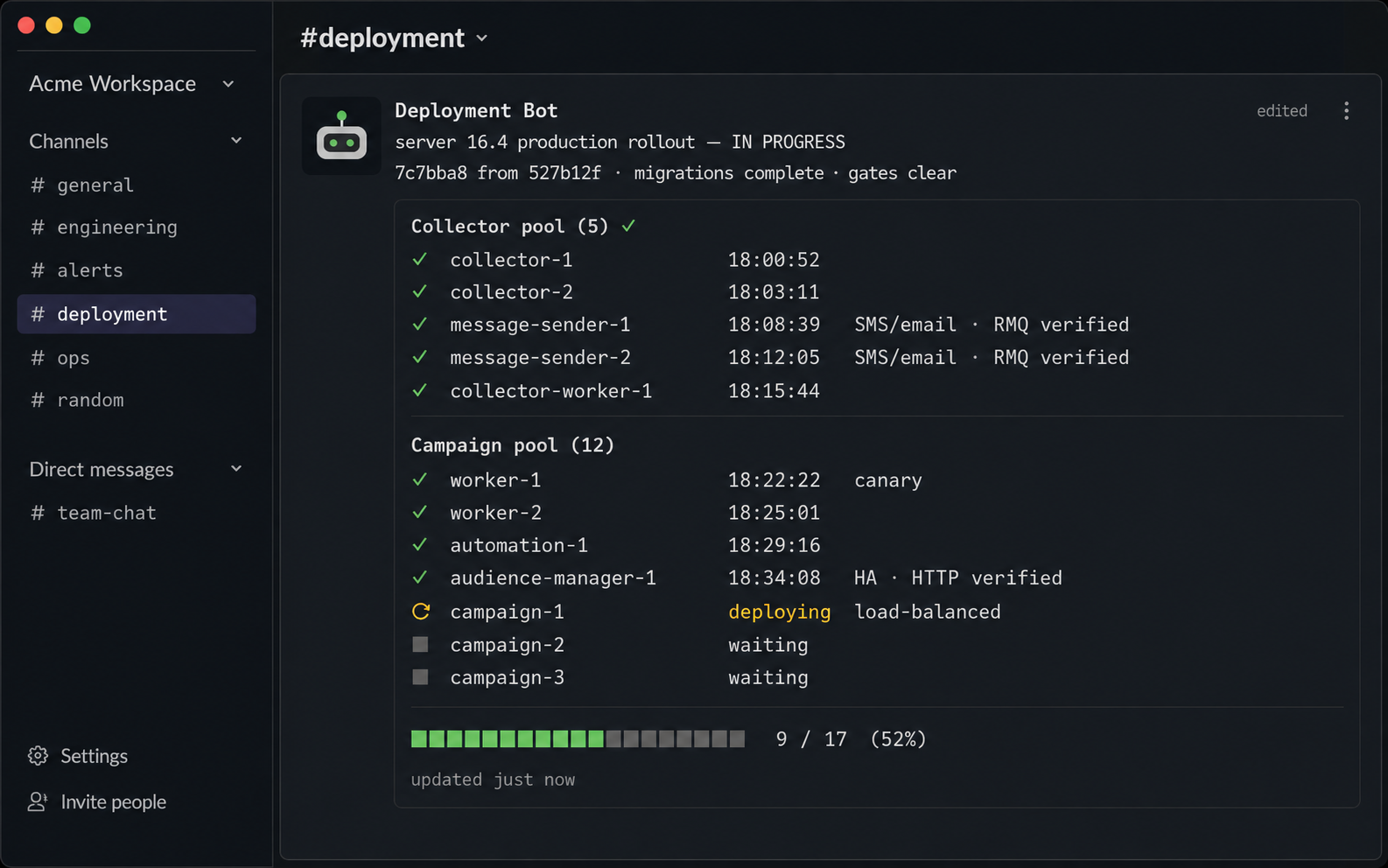Click the worker-2 row name
Screen dimensions: 1388x868
coord(496,513)
